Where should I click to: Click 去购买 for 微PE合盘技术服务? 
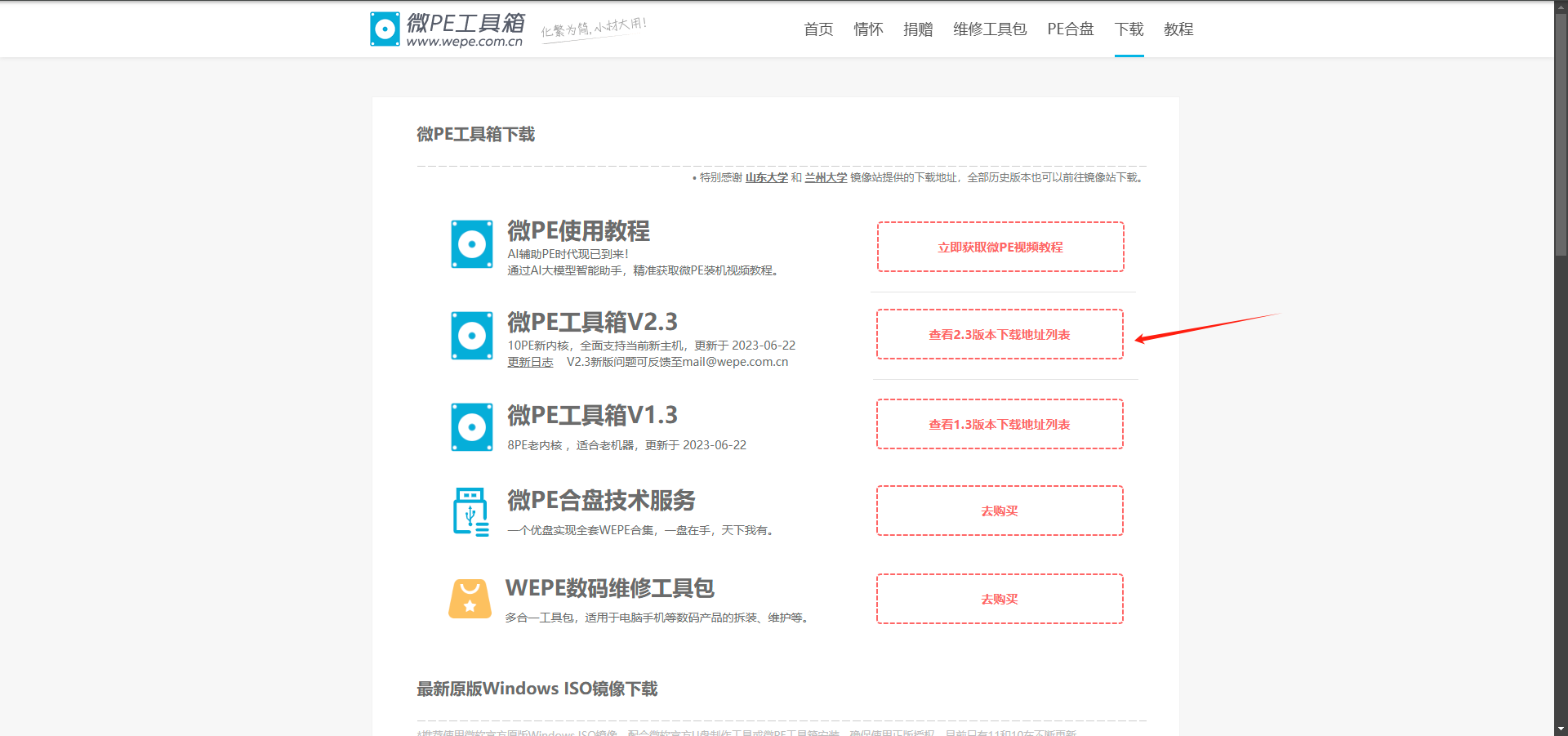(1000, 511)
